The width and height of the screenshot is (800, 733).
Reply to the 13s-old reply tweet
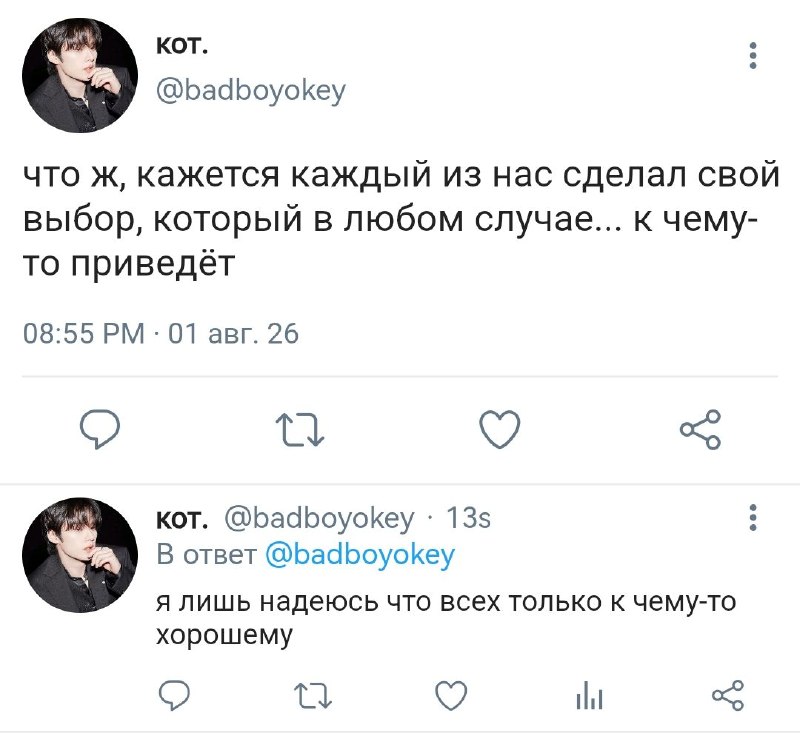pos(174,695)
